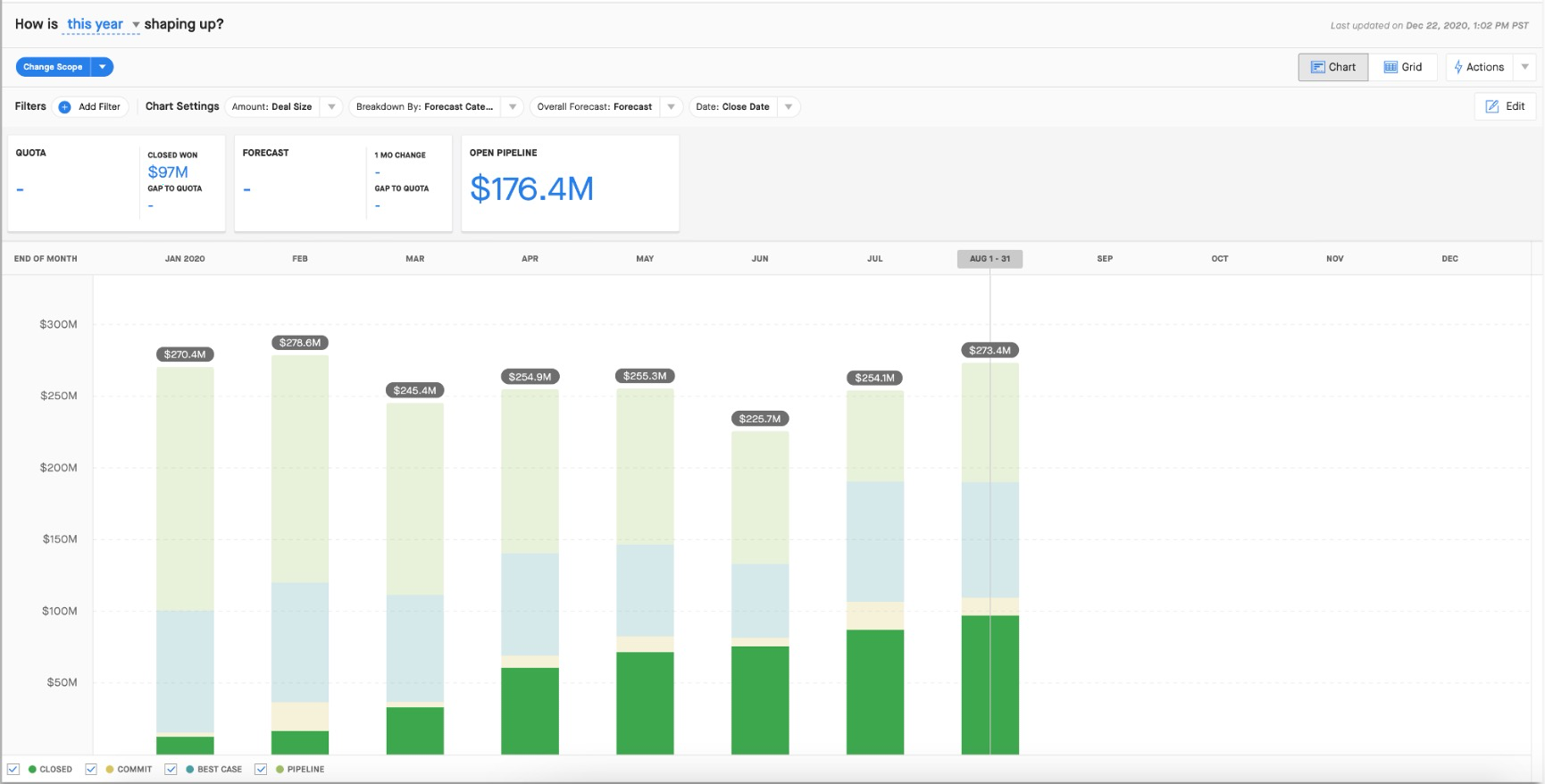Click the Closed Won $97M value
Viewport: 1545px width, 784px height.
tap(168, 171)
